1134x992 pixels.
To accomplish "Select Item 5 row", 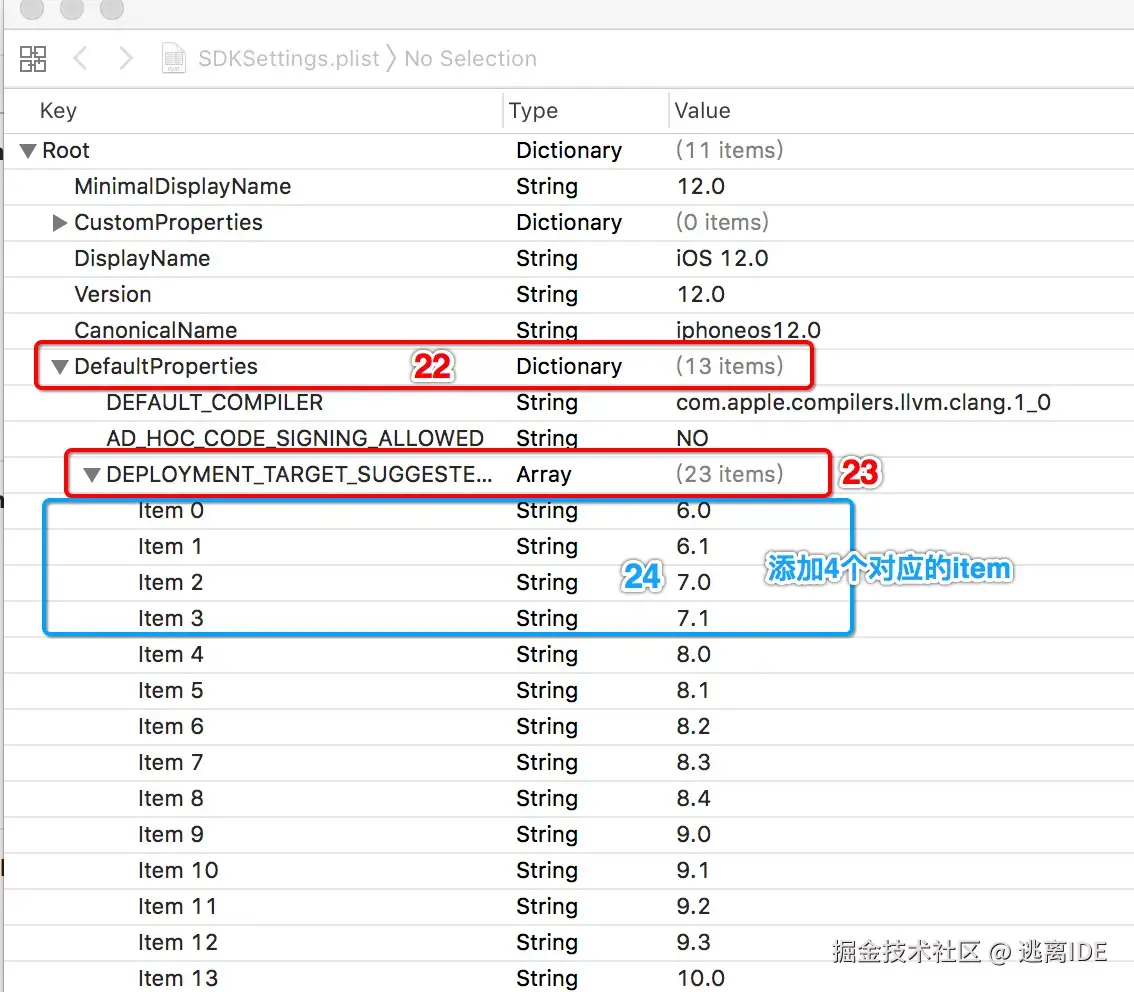I will click(x=568, y=691).
